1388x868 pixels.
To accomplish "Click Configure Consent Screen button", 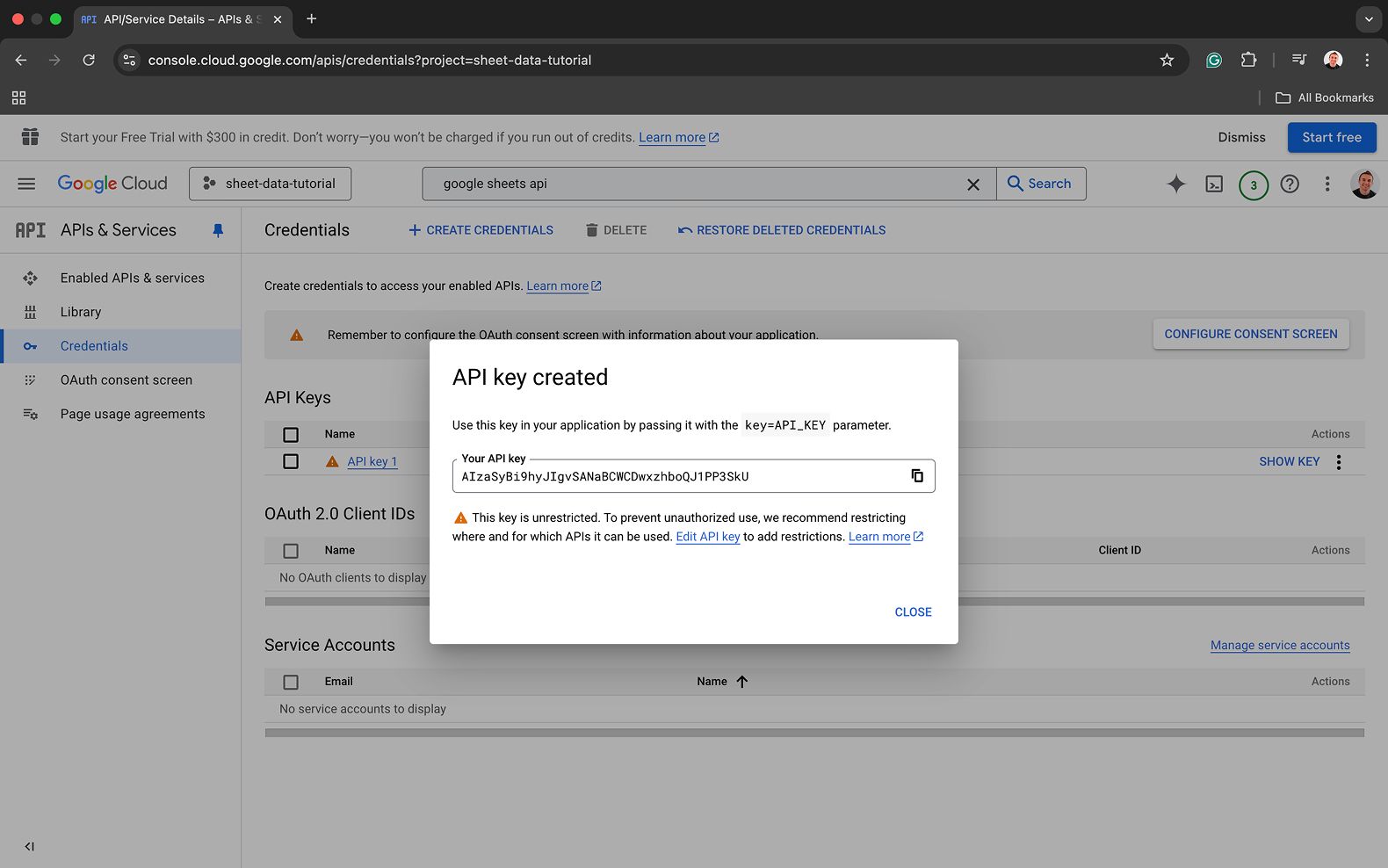I will pos(1251,334).
